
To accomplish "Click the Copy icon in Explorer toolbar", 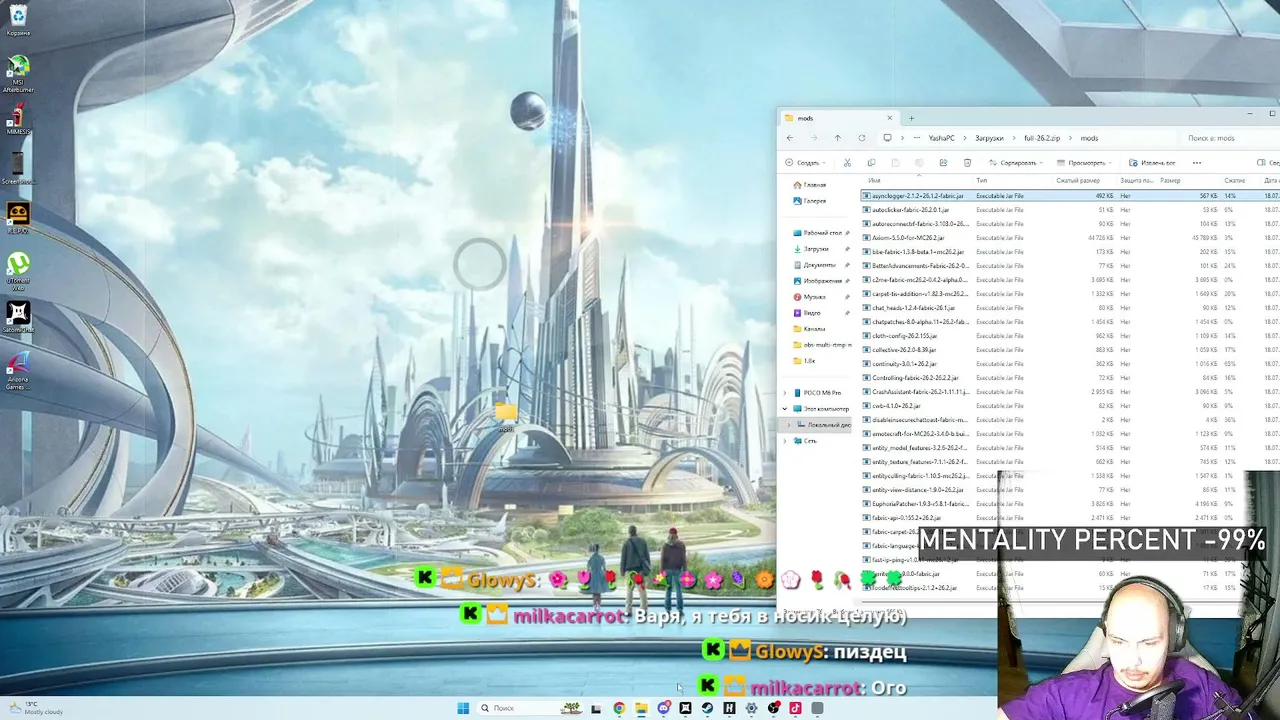I will [x=871, y=163].
